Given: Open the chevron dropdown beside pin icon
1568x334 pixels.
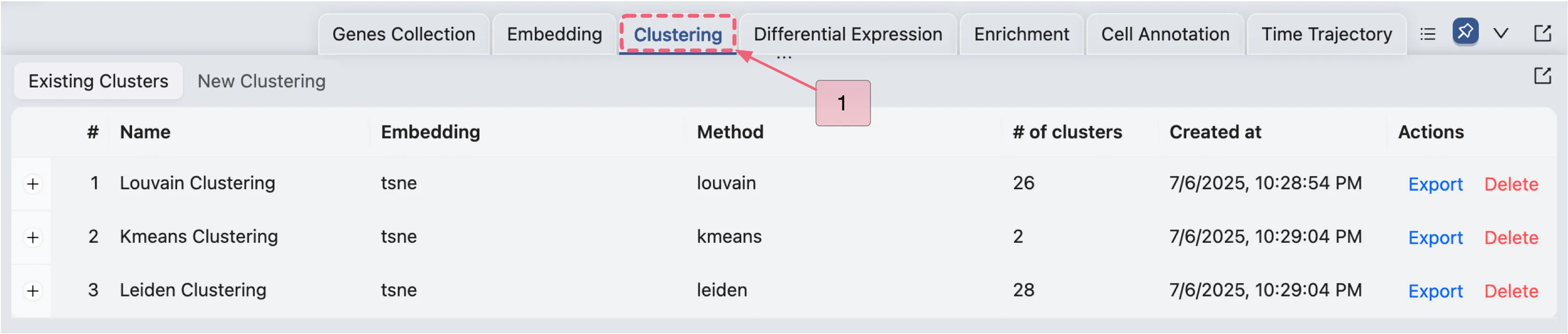Looking at the screenshot, I should pyautogui.click(x=1501, y=33).
